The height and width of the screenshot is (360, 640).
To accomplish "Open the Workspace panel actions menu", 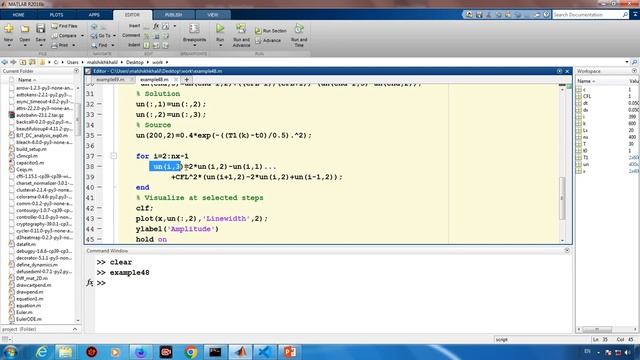I will (634, 71).
